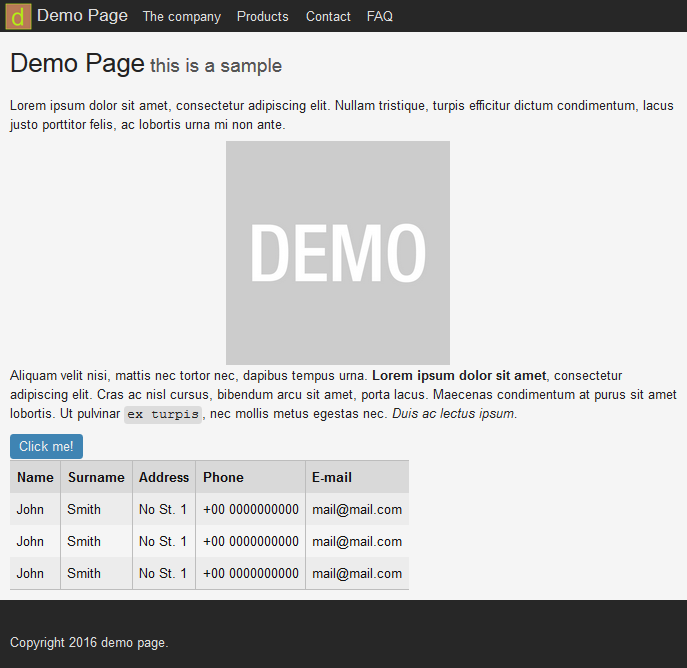Select mail@mail.com in the first row
This screenshot has height=668, width=687.
pyautogui.click(x=357, y=509)
